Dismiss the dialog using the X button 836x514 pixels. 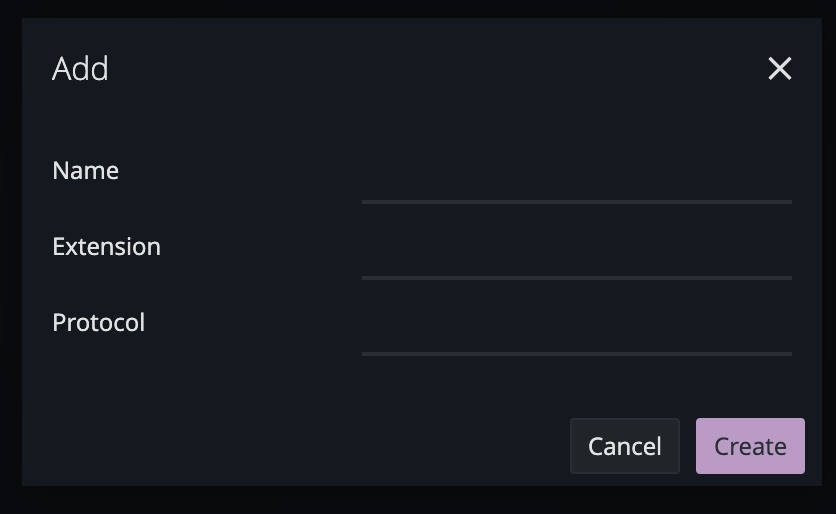pyautogui.click(x=779, y=68)
